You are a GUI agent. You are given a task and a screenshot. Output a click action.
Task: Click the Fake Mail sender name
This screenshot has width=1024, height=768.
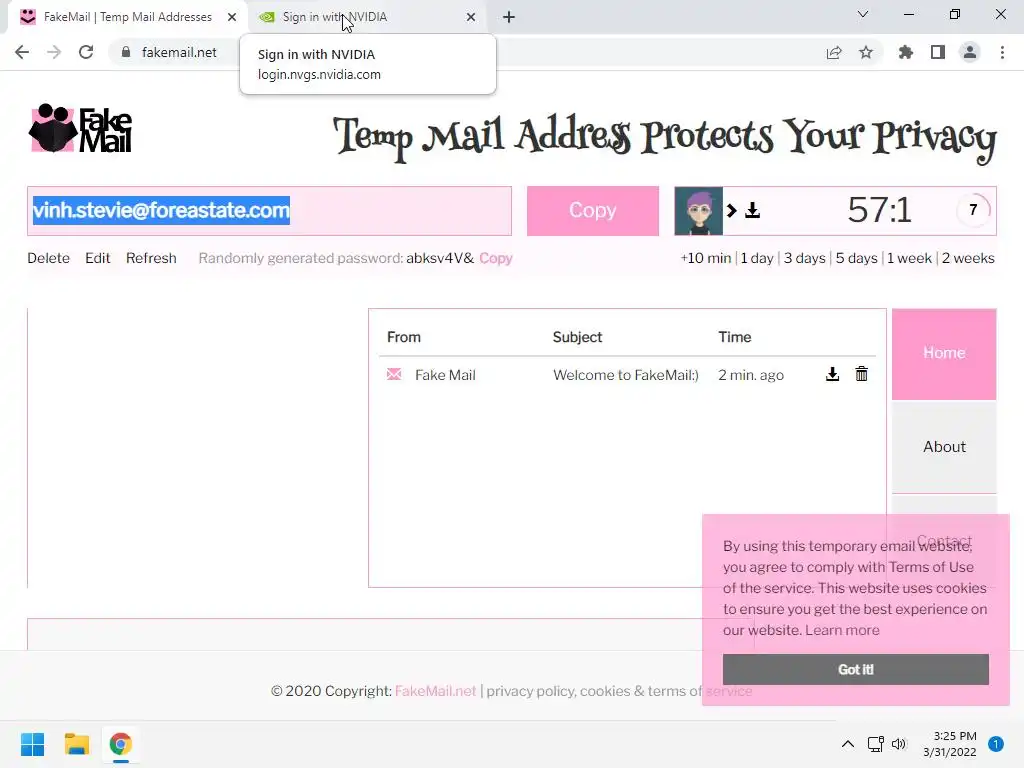point(445,375)
